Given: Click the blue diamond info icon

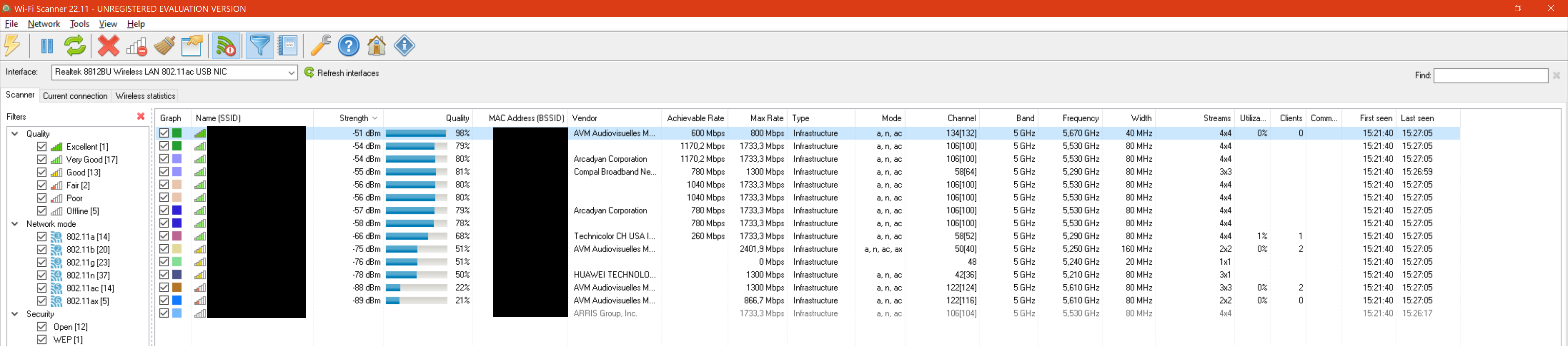Looking at the screenshot, I should coord(405,46).
